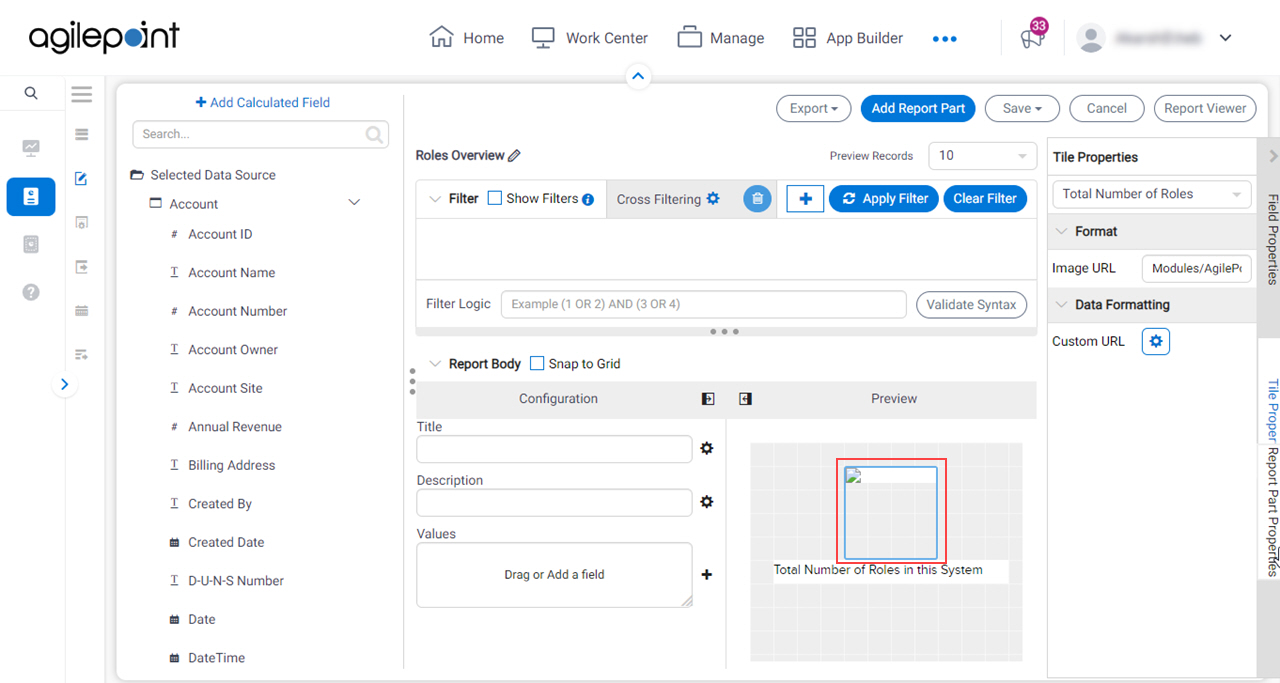Collapse the Format section in Tile Properties

click(1061, 231)
